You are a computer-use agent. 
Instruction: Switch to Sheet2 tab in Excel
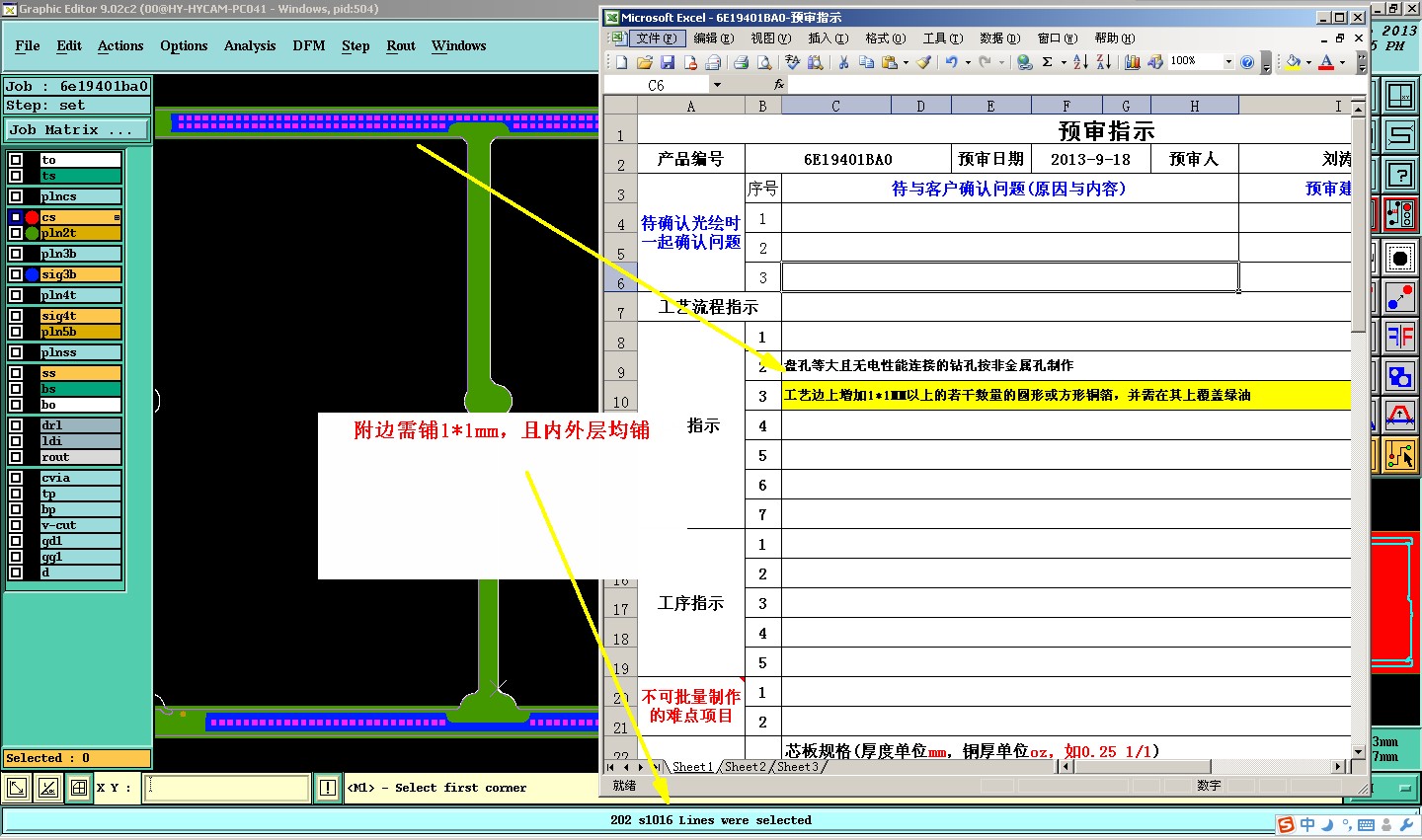pos(746,767)
